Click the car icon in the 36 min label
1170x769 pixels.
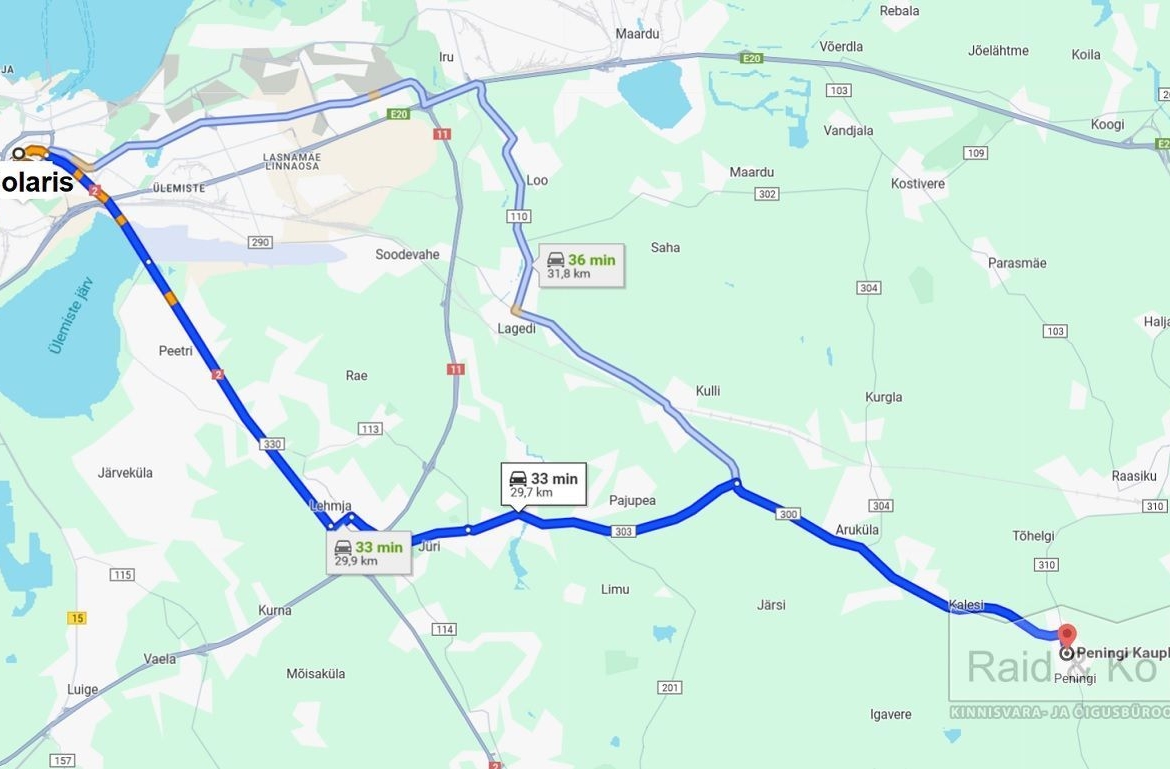click(556, 260)
